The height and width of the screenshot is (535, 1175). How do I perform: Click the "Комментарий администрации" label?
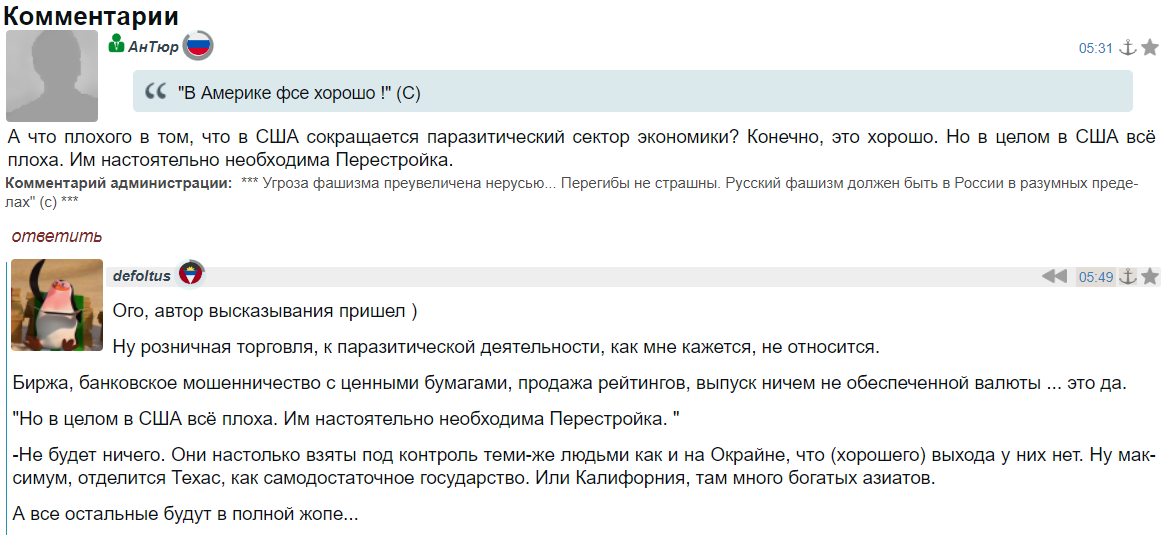pos(118,182)
